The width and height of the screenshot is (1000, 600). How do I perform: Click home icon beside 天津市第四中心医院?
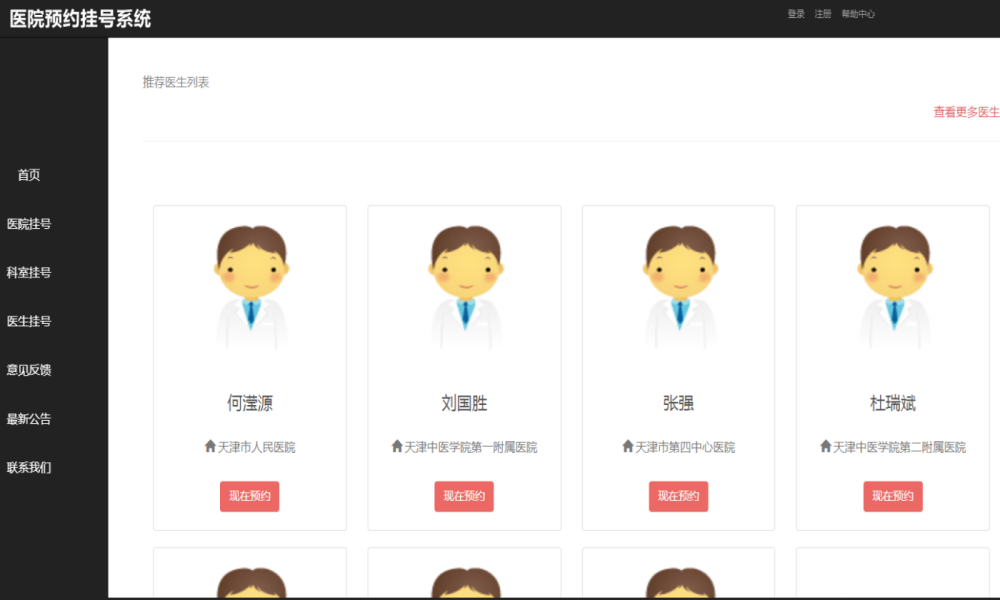(x=628, y=446)
